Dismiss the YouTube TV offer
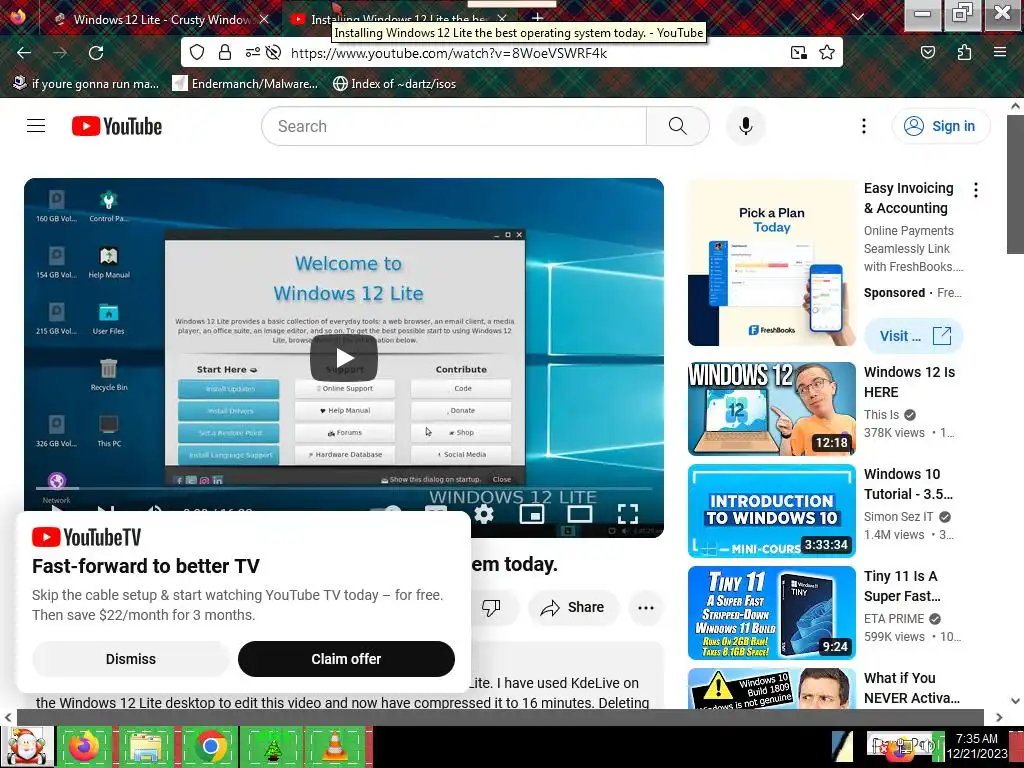This screenshot has height=768, width=1024. (x=131, y=659)
